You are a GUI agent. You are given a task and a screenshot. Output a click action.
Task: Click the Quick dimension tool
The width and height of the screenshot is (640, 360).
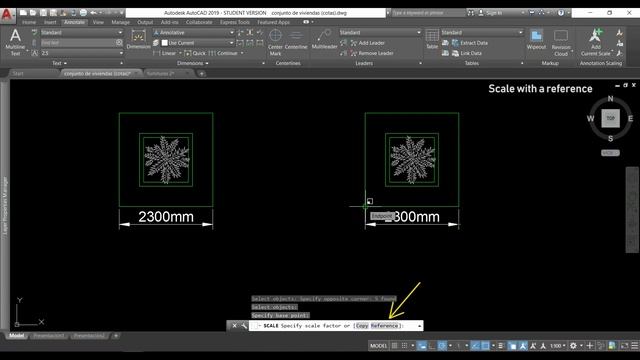coord(195,53)
